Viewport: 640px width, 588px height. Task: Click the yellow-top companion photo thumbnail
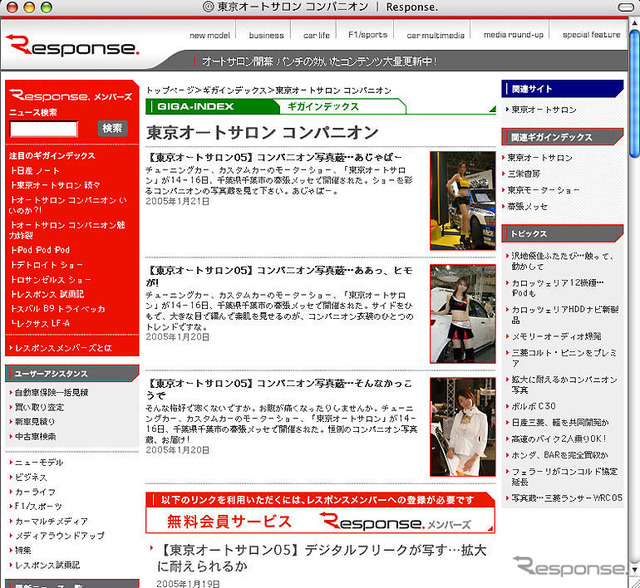(x=462, y=201)
